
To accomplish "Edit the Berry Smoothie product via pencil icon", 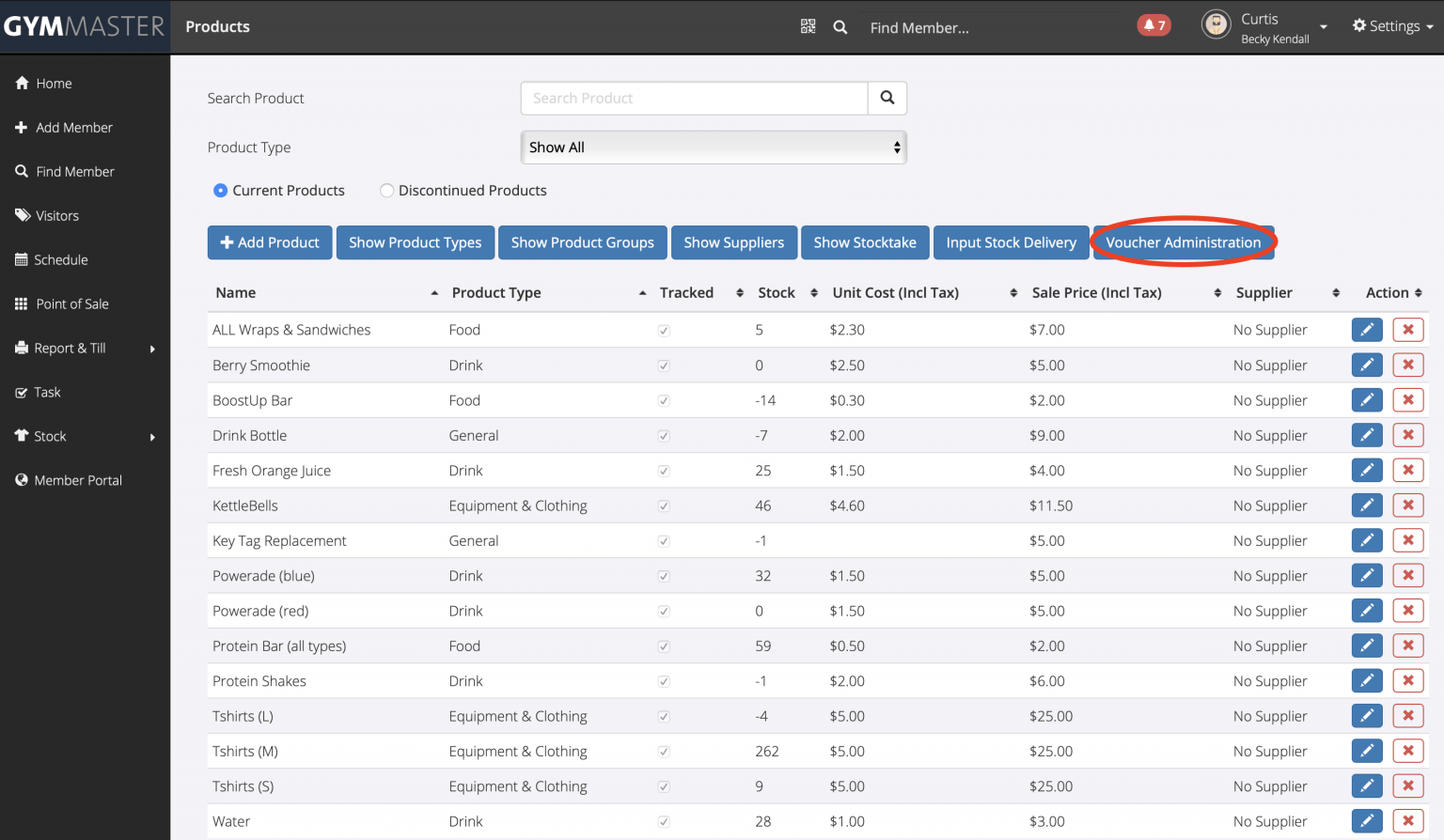I will point(1366,365).
